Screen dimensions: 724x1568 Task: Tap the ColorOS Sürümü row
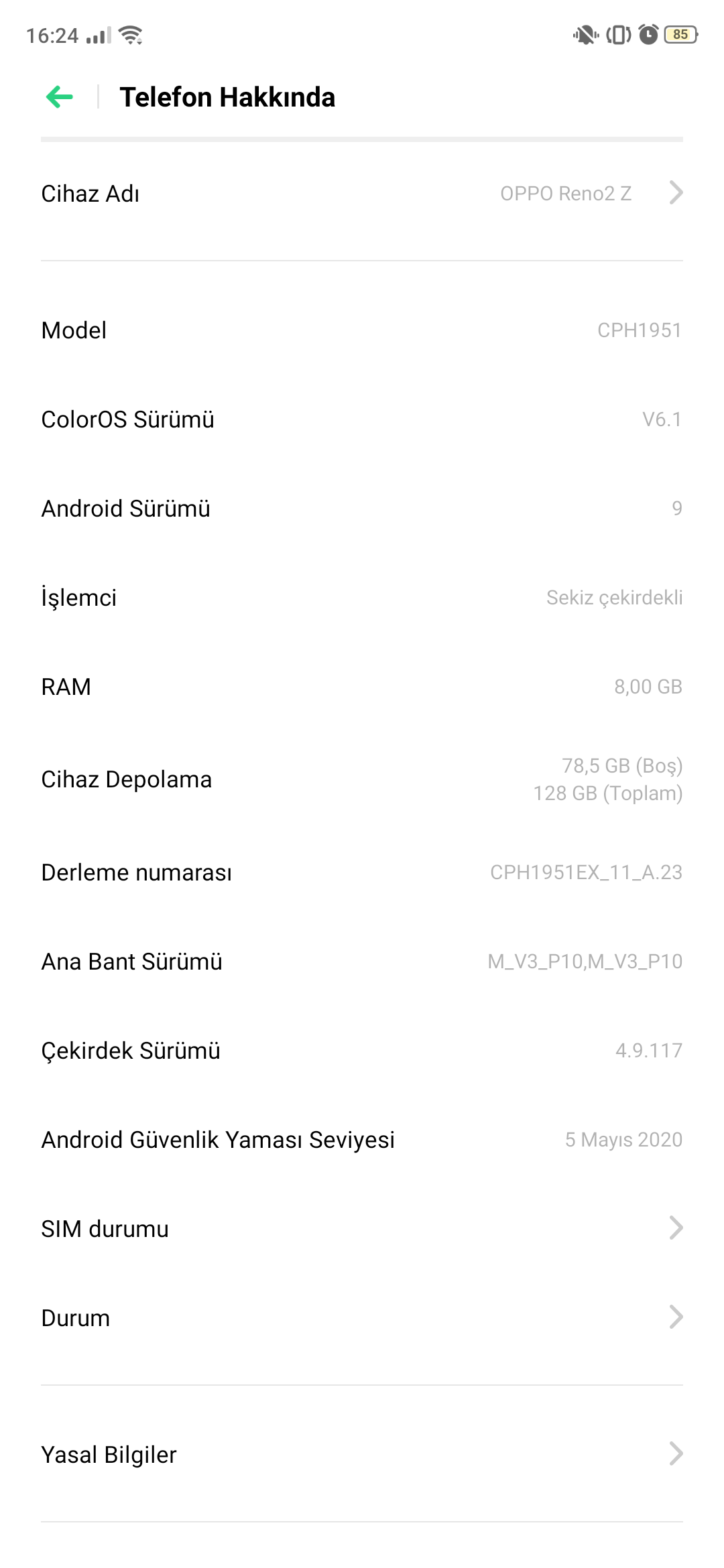click(362, 419)
